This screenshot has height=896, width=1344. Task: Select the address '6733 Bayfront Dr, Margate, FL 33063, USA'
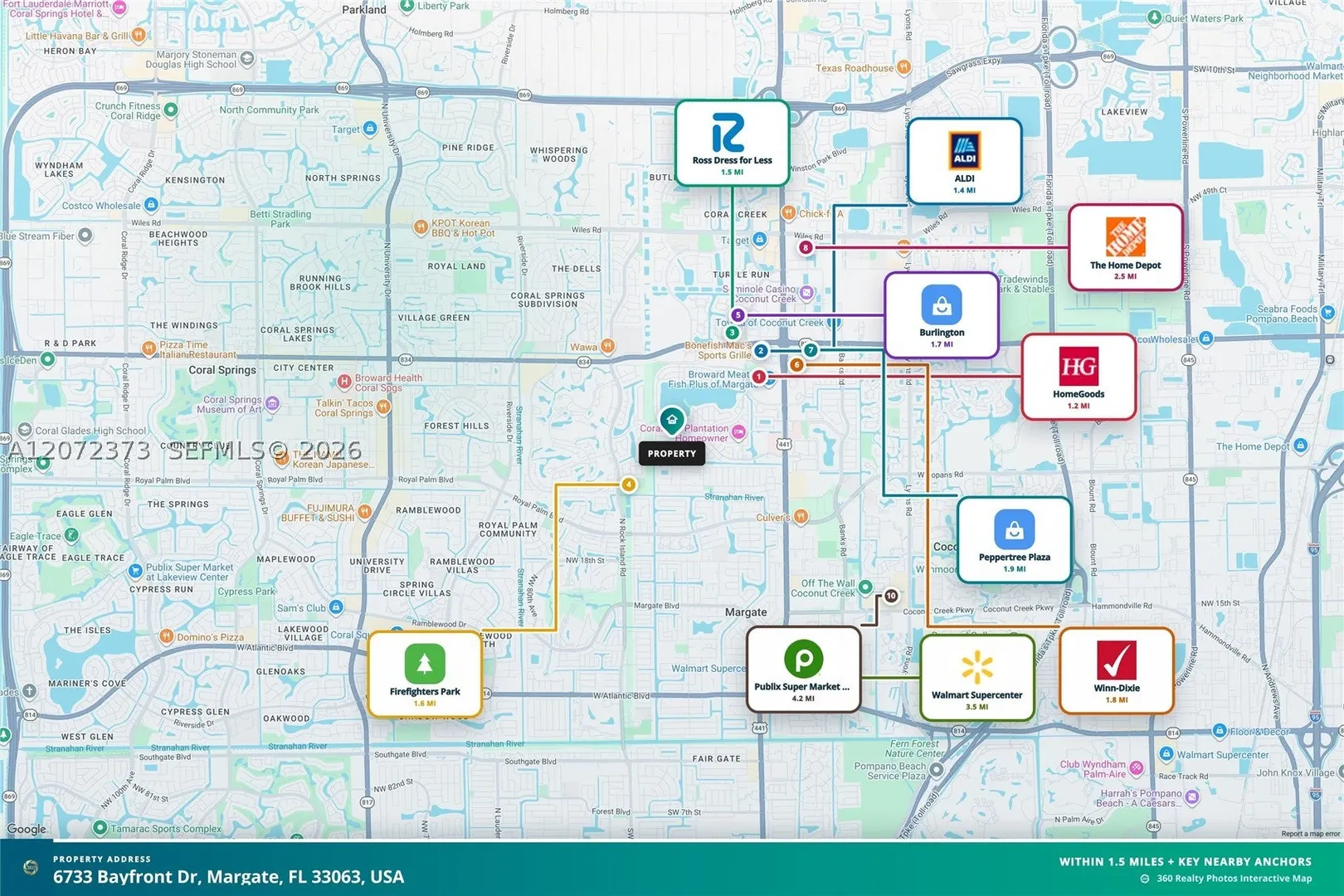(x=228, y=877)
